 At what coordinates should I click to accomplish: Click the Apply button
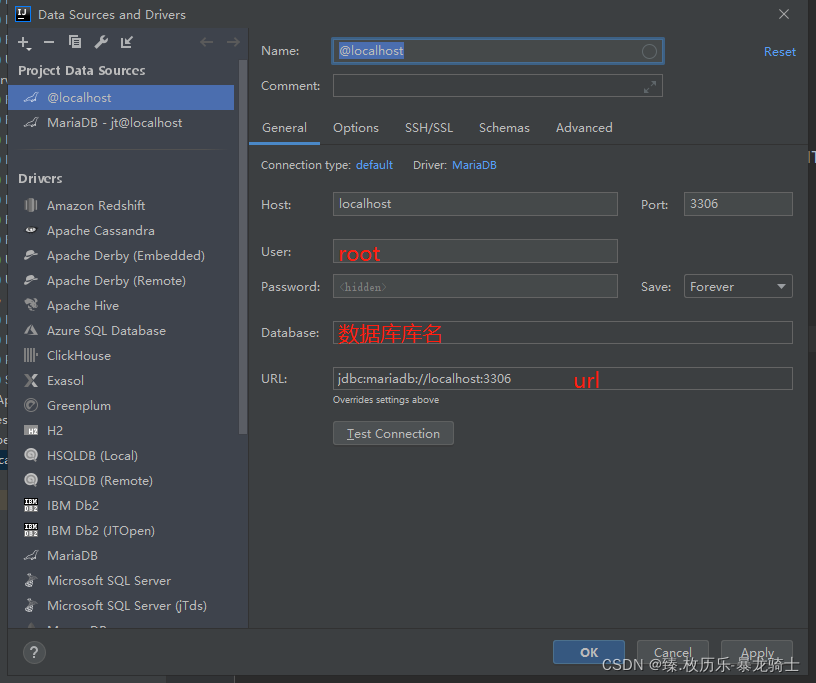click(x=757, y=652)
